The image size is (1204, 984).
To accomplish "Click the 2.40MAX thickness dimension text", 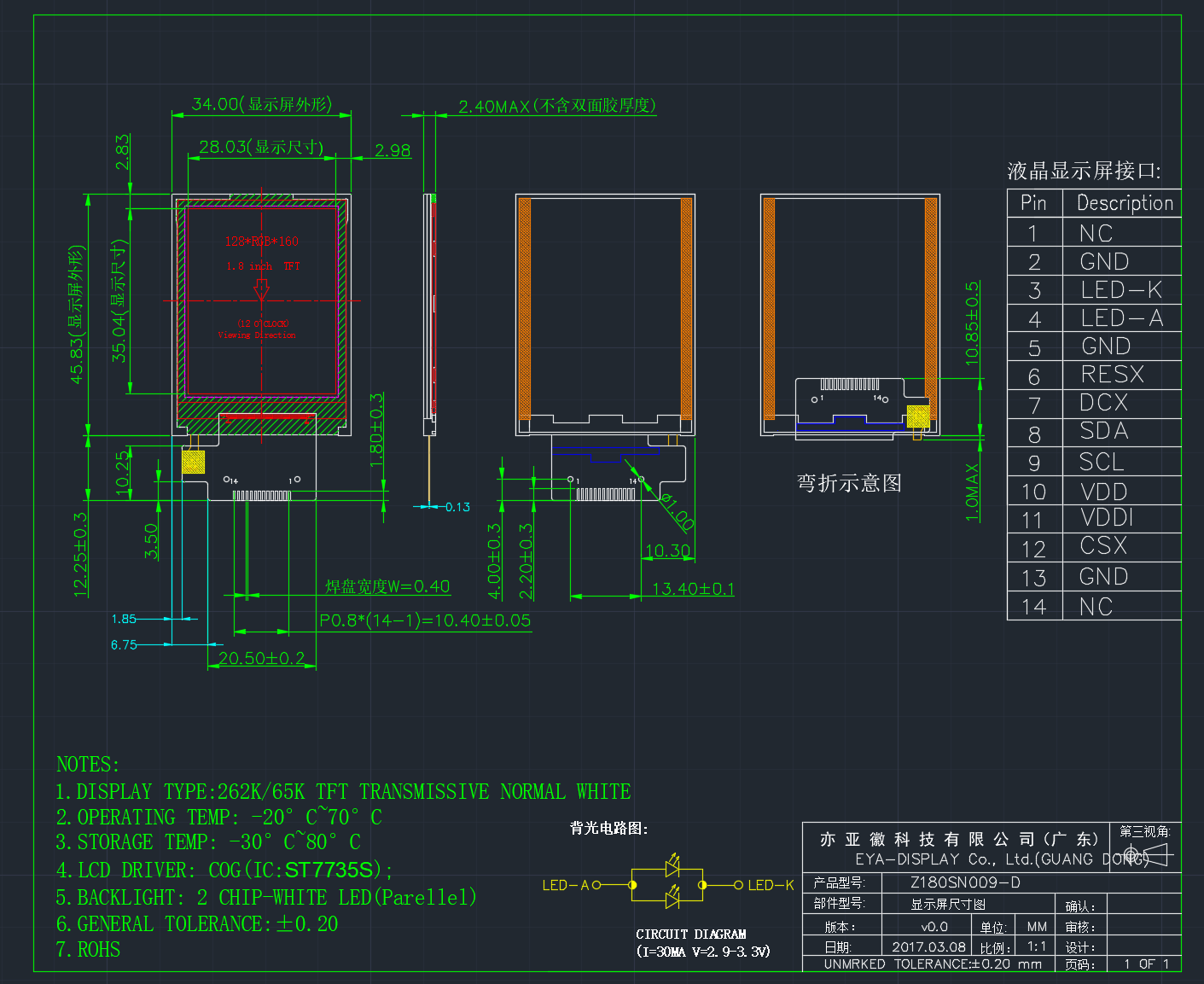I will [557, 106].
